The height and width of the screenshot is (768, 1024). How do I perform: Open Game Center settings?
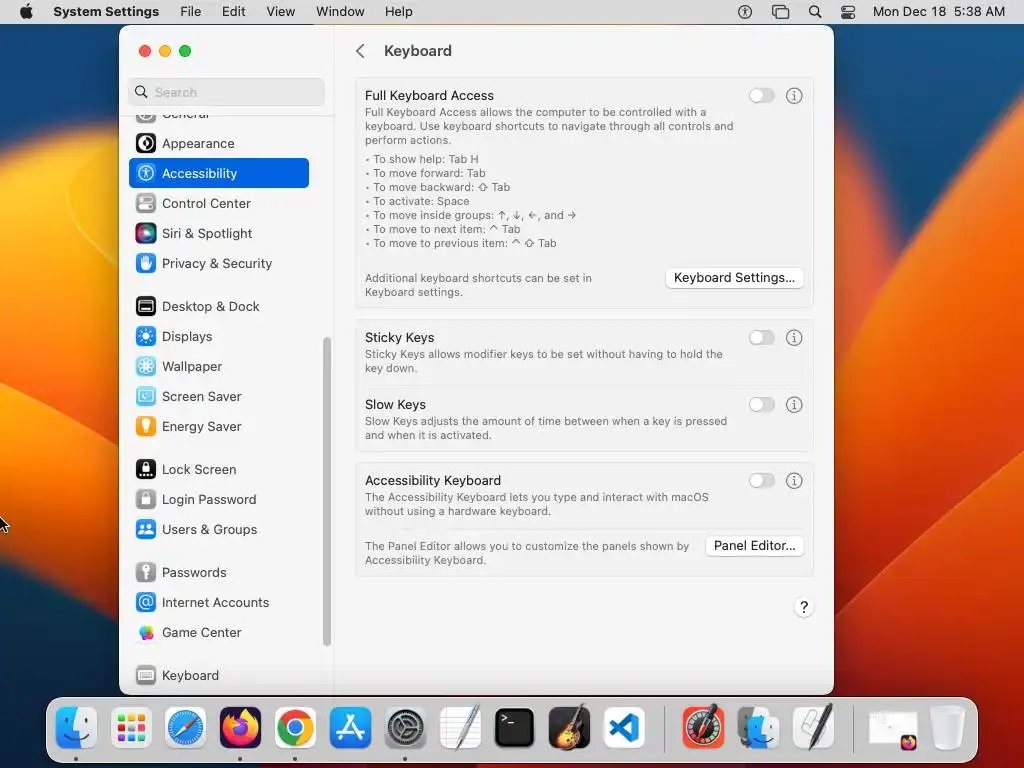click(219, 633)
